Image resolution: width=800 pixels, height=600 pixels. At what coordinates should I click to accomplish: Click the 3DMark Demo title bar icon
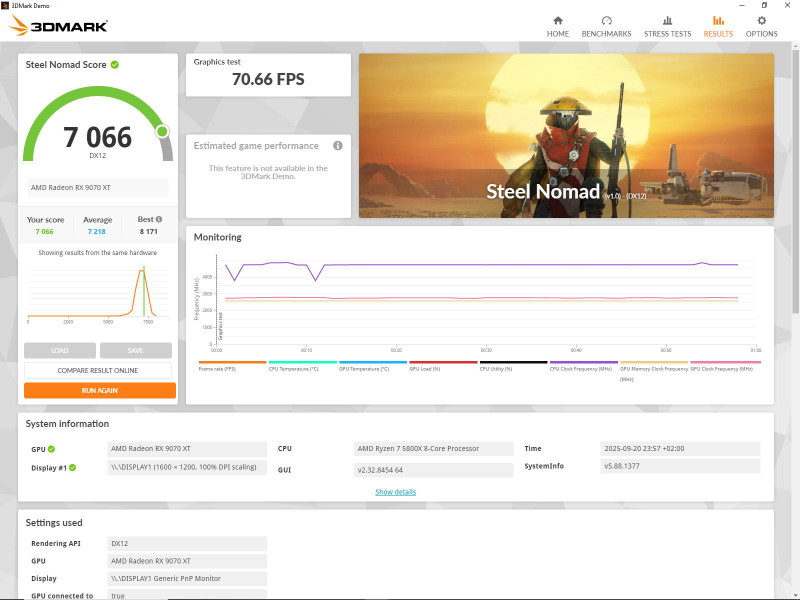coord(5,5)
